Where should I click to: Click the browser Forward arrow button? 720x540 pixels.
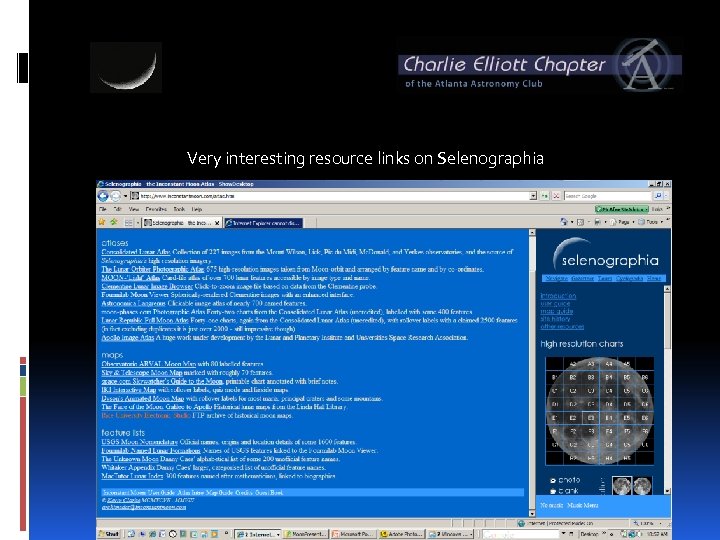tap(115, 196)
